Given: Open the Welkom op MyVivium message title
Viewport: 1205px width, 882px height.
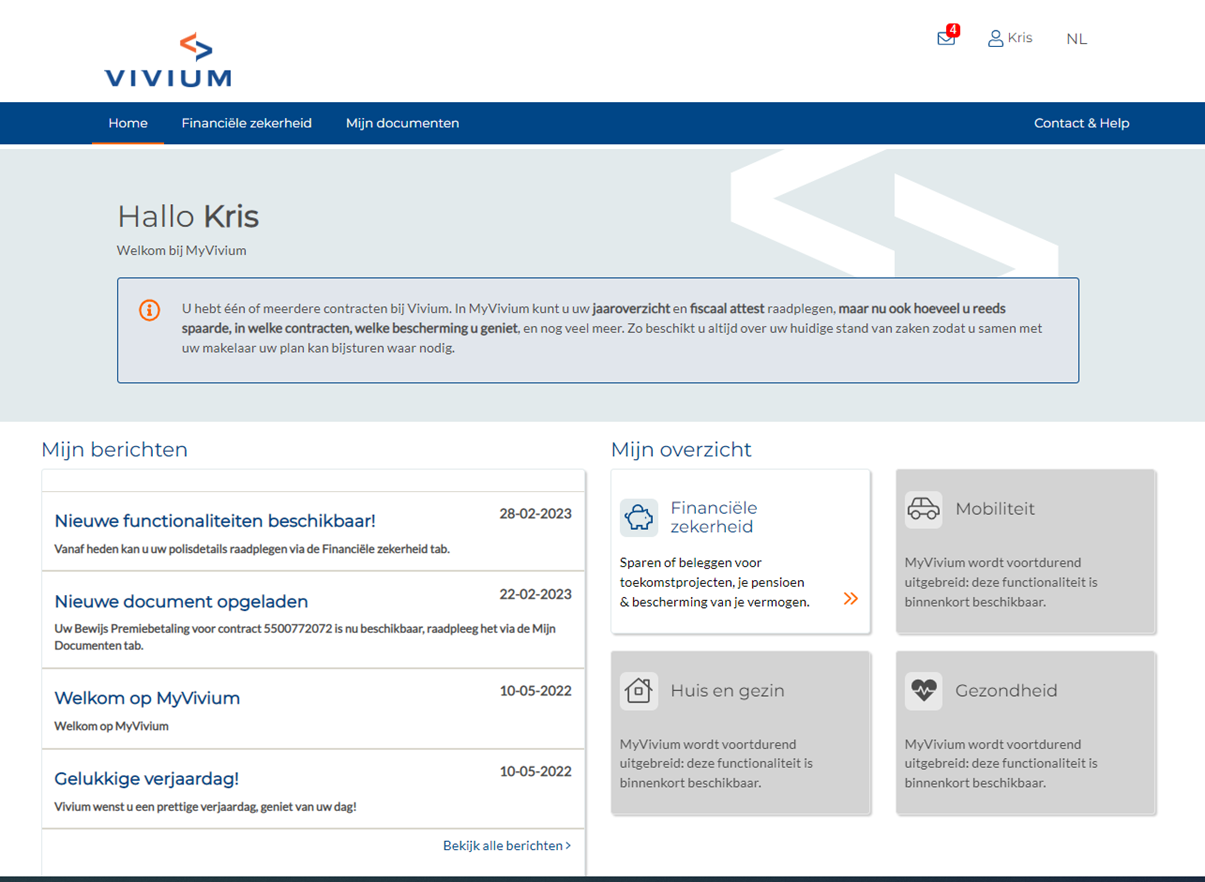Looking at the screenshot, I should (x=147, y=698).
